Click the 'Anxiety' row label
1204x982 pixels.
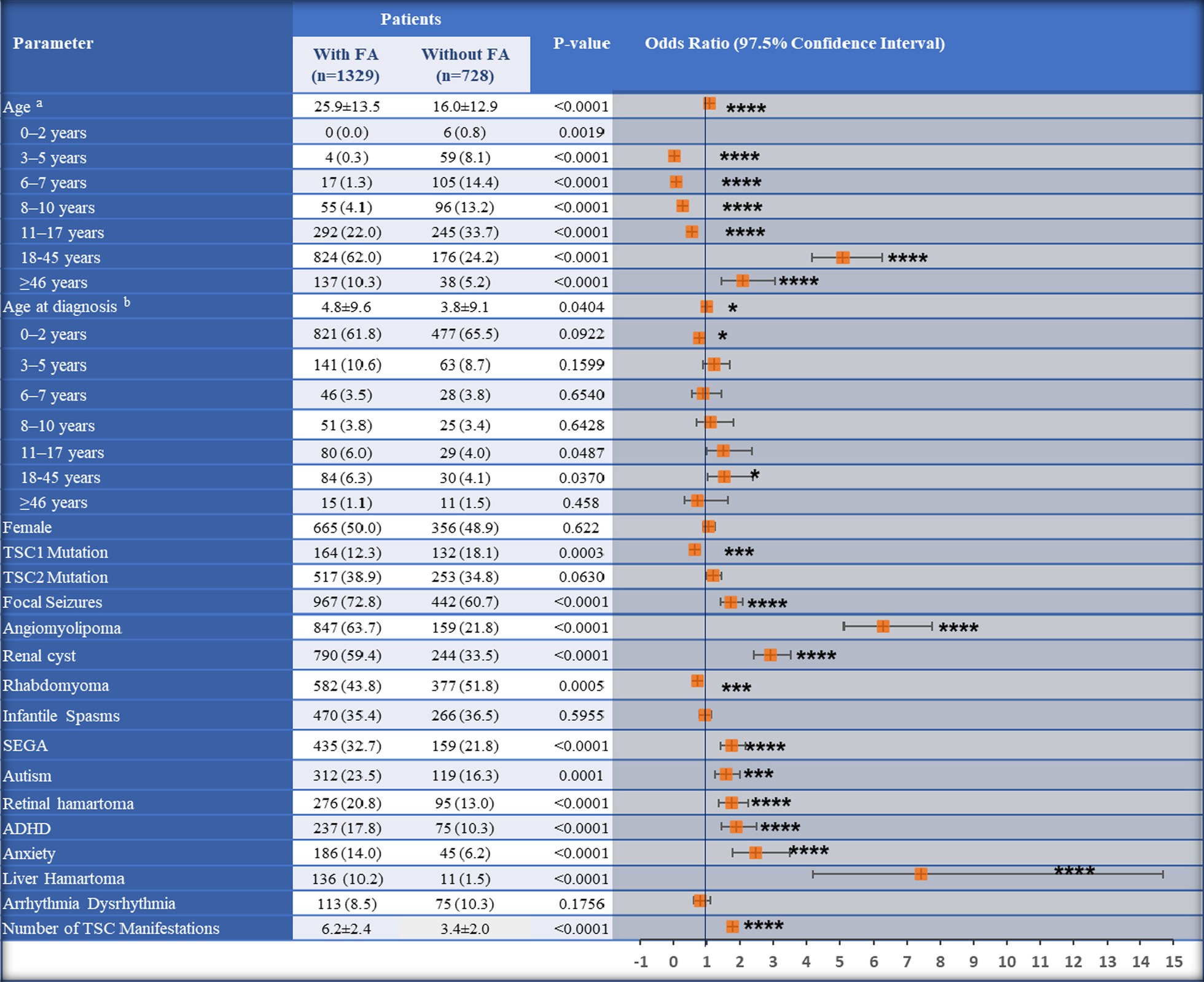(x=29, y=854)
